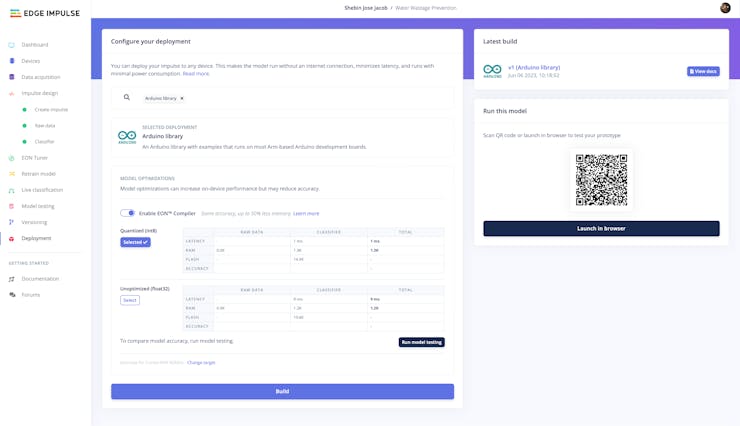
Task: Click the Arduino logo in selected deployment
Action: 127,137
